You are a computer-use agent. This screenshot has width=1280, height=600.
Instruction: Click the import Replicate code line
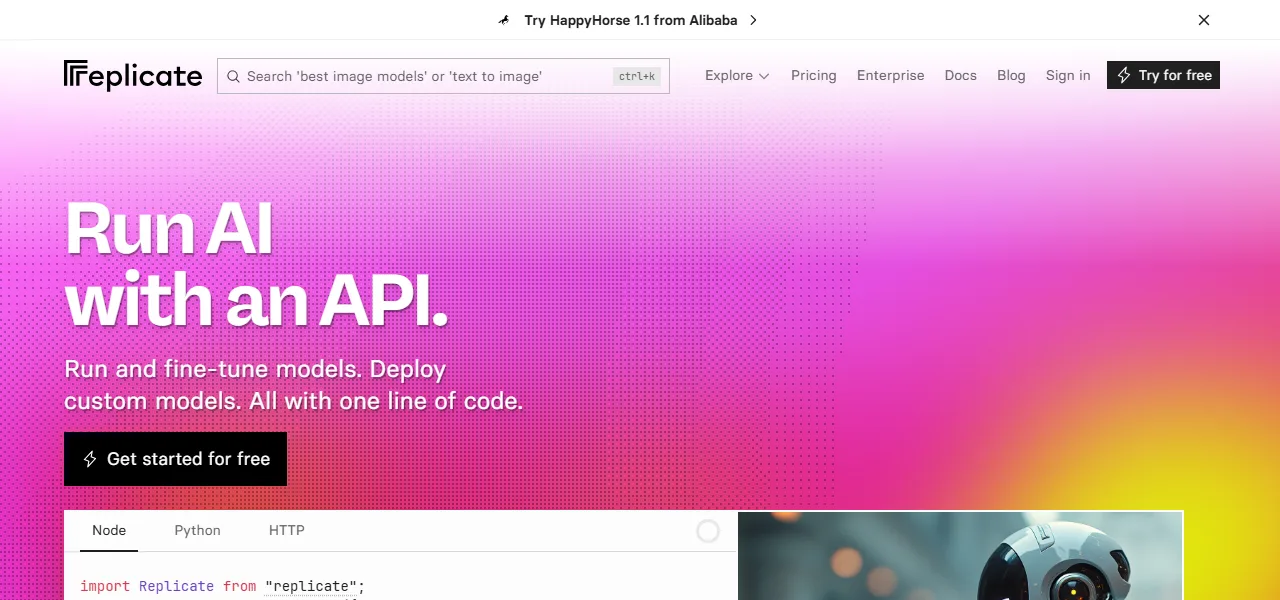[x=223, y=586]
